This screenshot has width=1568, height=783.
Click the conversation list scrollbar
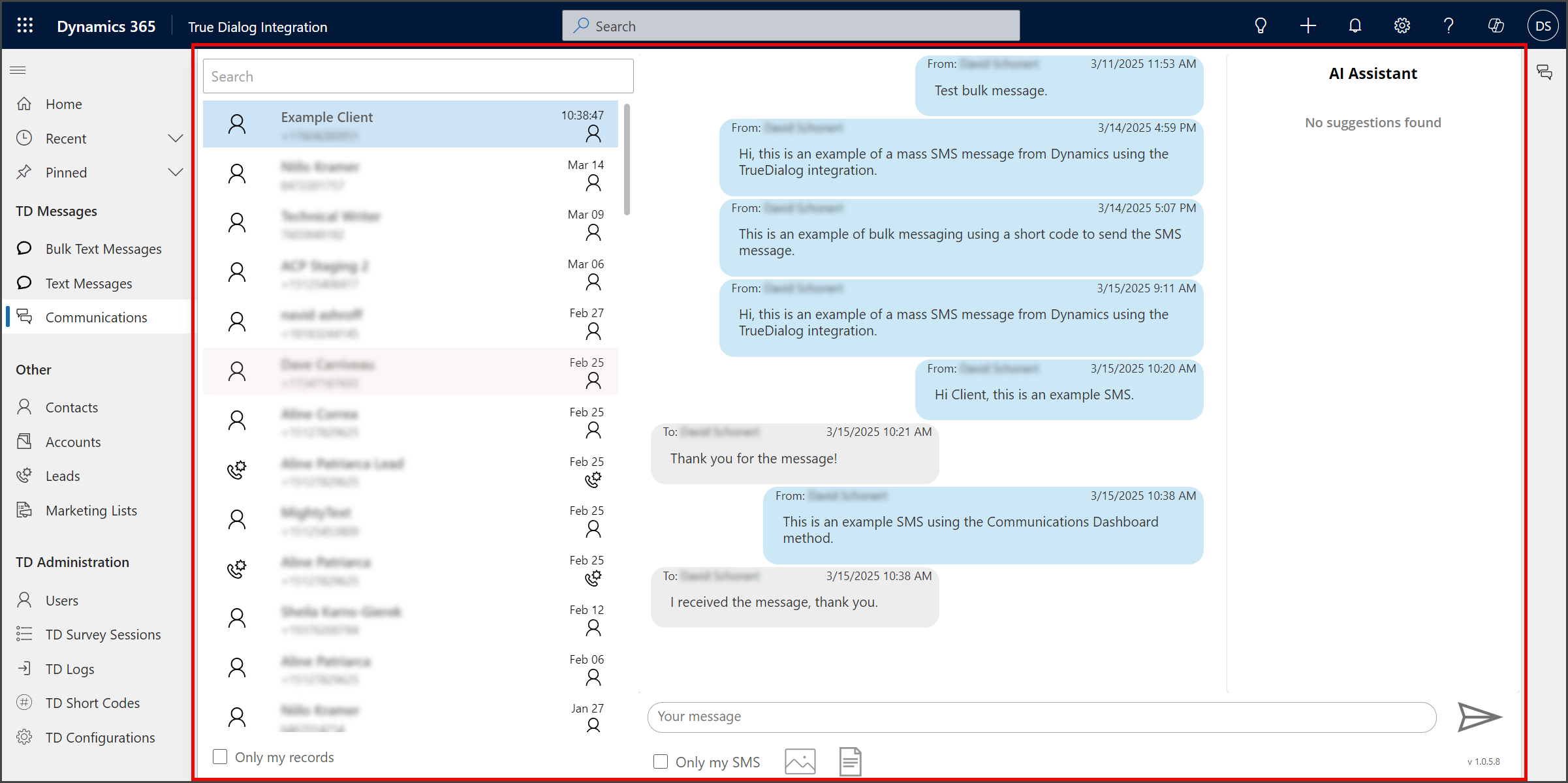coord(627,160)
